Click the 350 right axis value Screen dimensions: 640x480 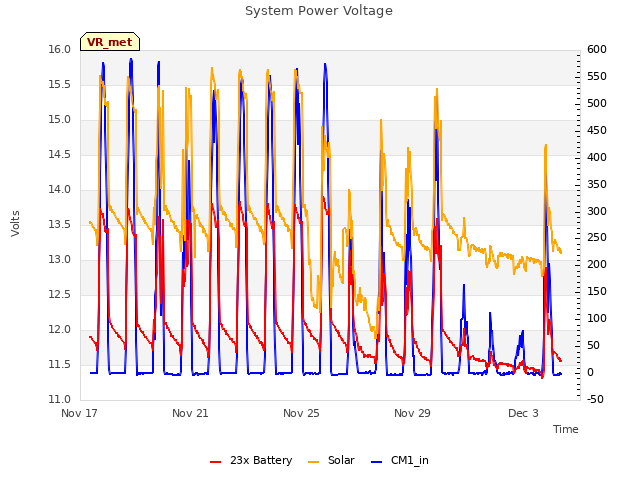(597, 184)
